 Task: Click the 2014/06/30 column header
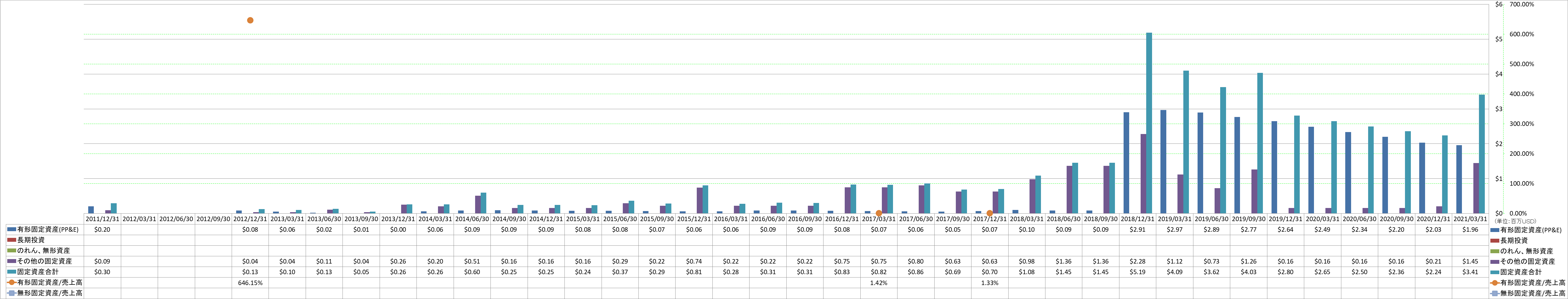tap(472, 219)
